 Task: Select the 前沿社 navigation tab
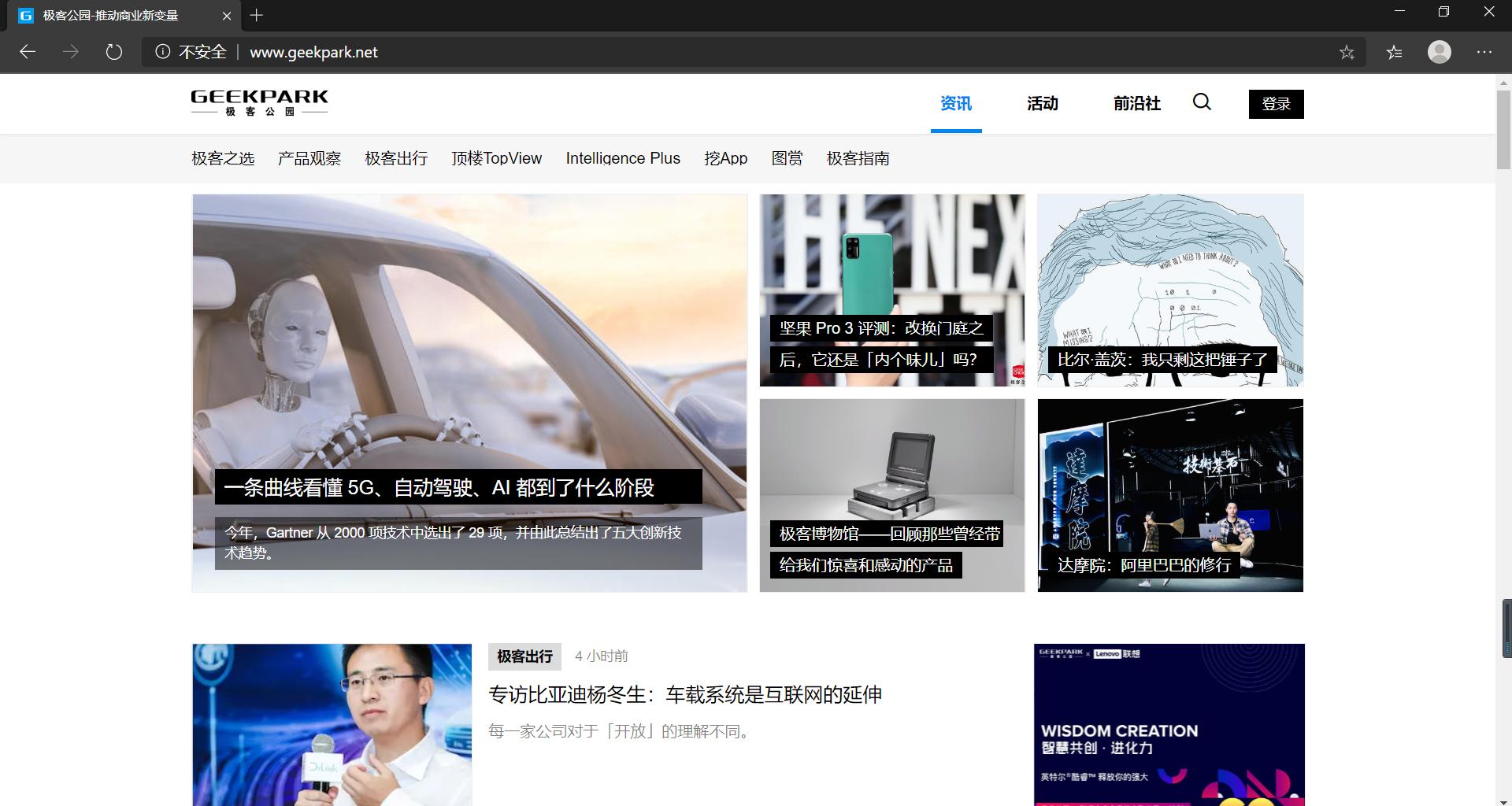[1136, 103]
